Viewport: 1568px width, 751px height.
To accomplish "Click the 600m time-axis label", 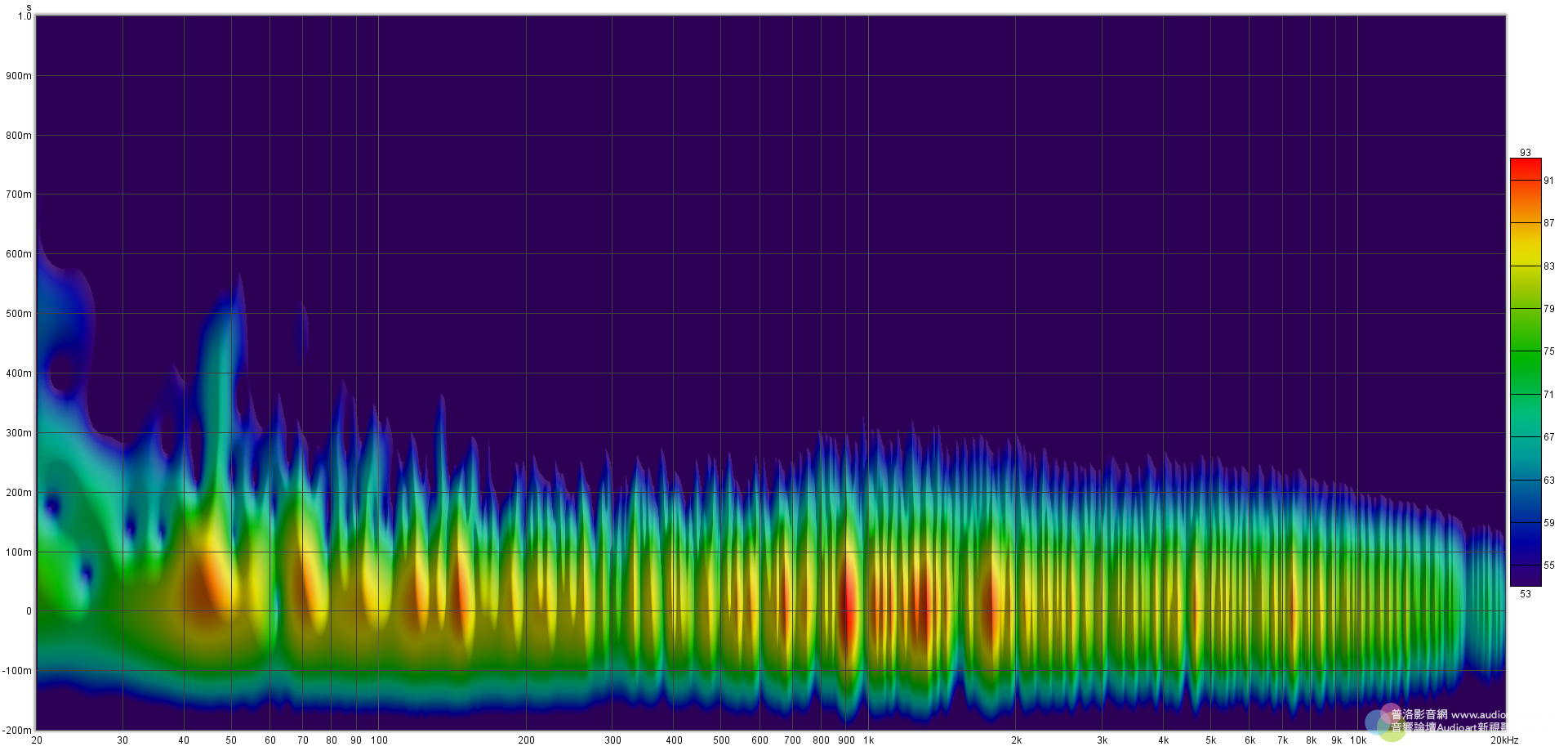I will click(x=20, y=254).
